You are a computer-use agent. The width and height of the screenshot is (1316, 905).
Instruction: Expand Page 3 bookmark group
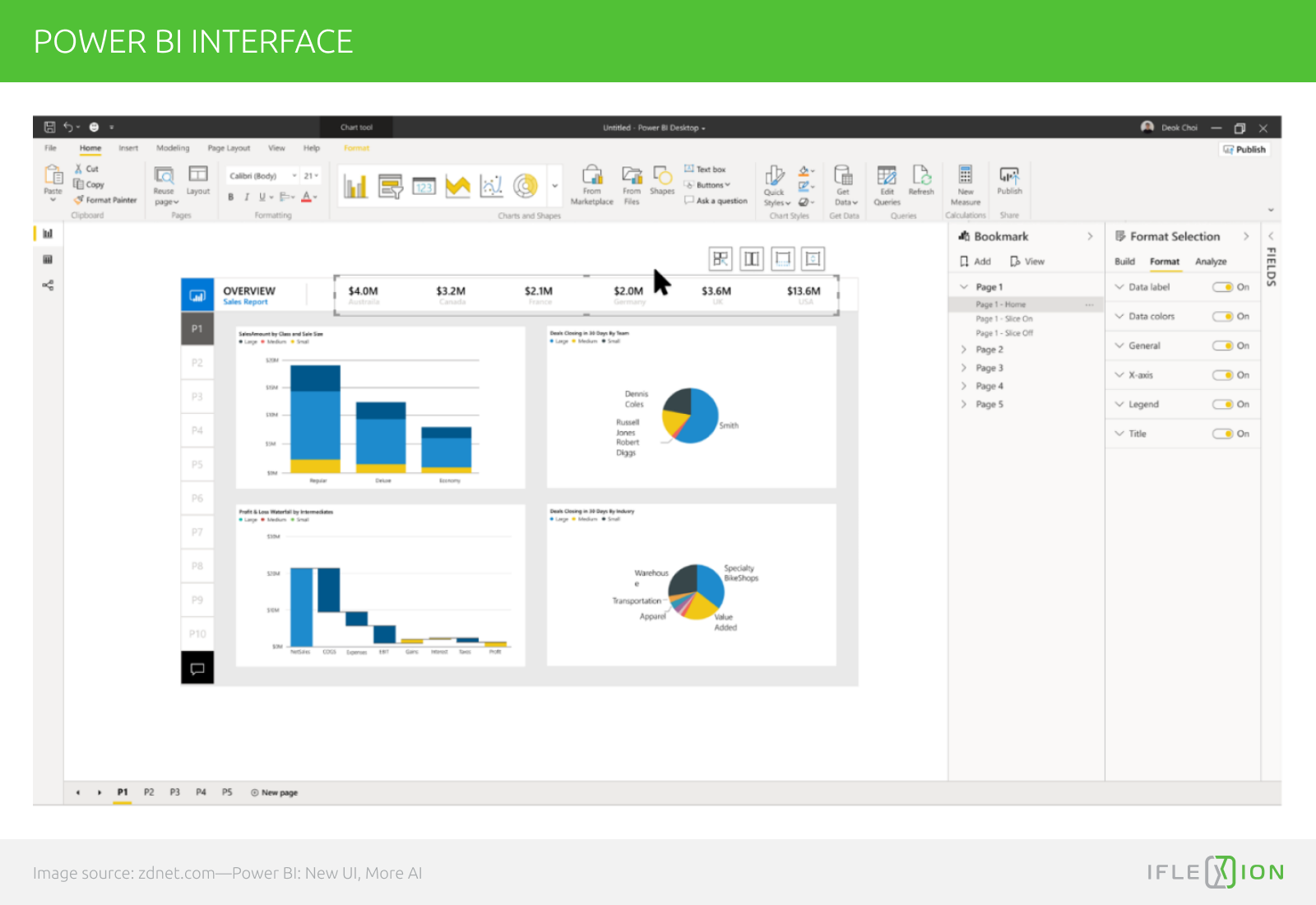point(964,368)
